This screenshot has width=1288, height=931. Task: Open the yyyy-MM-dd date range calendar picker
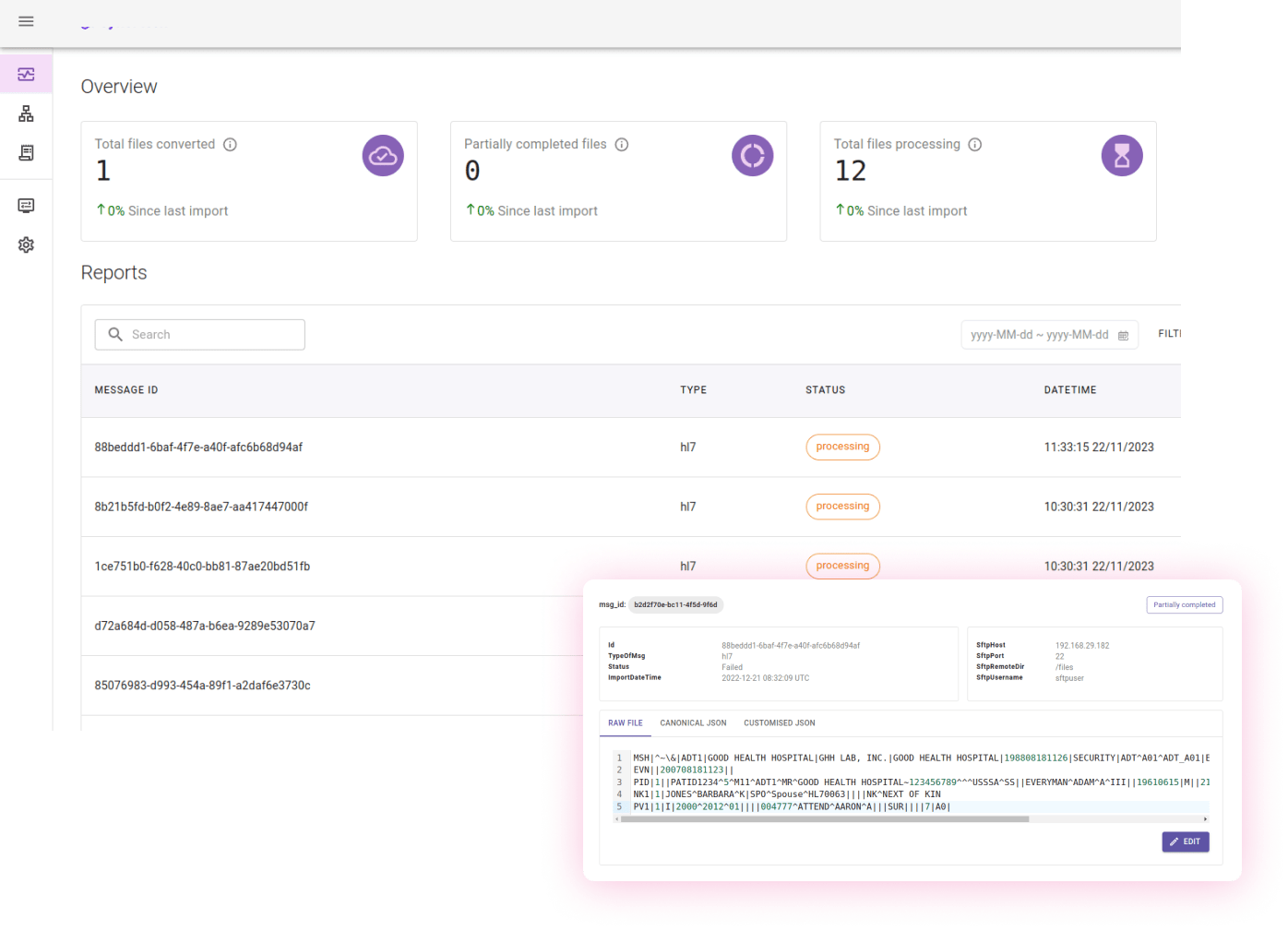(x=1124, y=335)
